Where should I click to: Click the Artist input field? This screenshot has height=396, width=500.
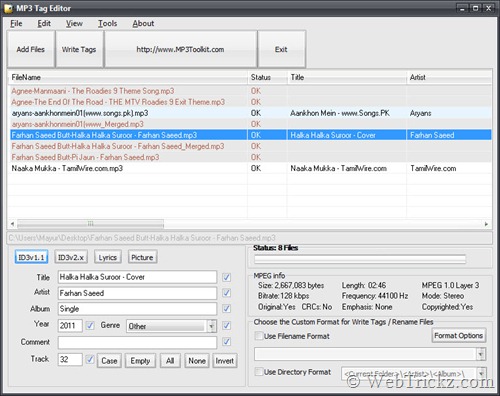pos(137,293)
